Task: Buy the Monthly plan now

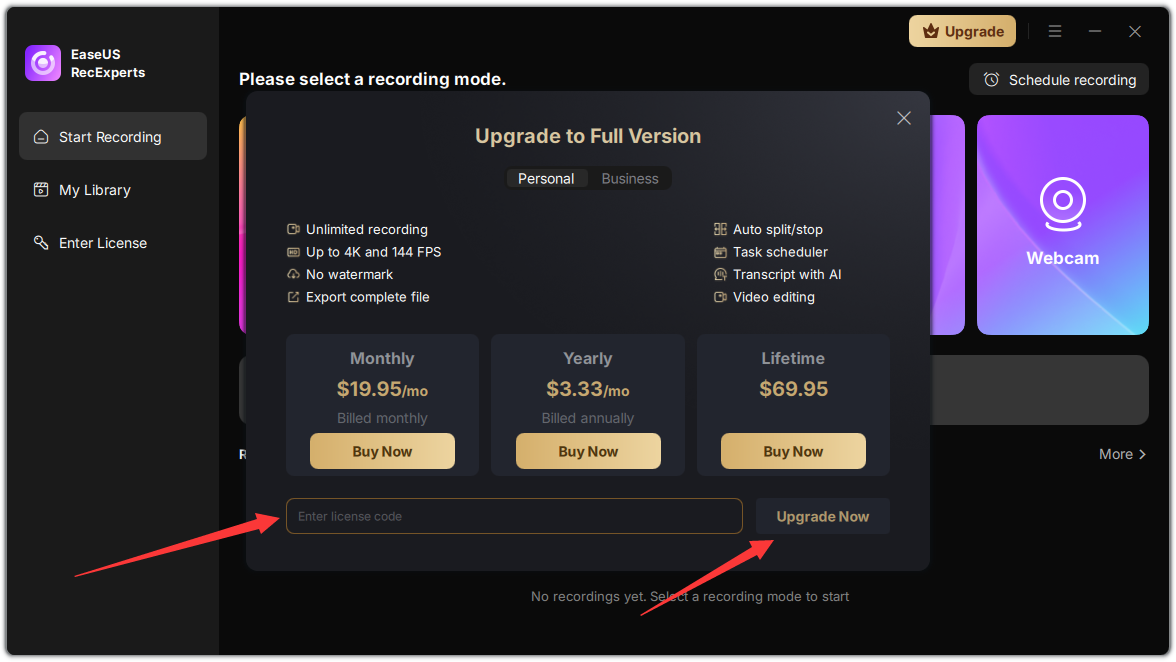Action: point(382,451)
